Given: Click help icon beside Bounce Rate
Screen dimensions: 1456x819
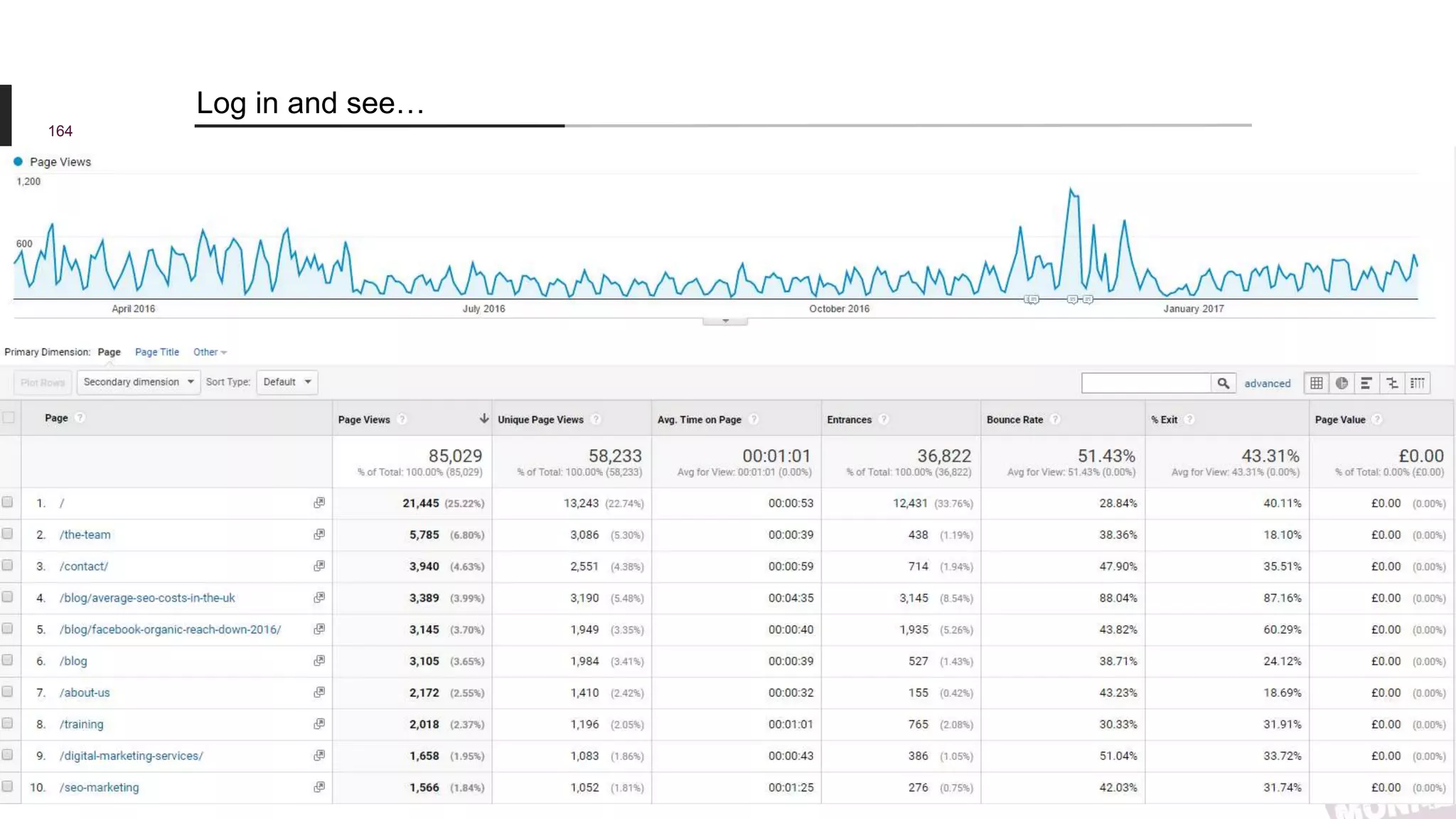Looking at the screenshot, I should point(1056,419).
